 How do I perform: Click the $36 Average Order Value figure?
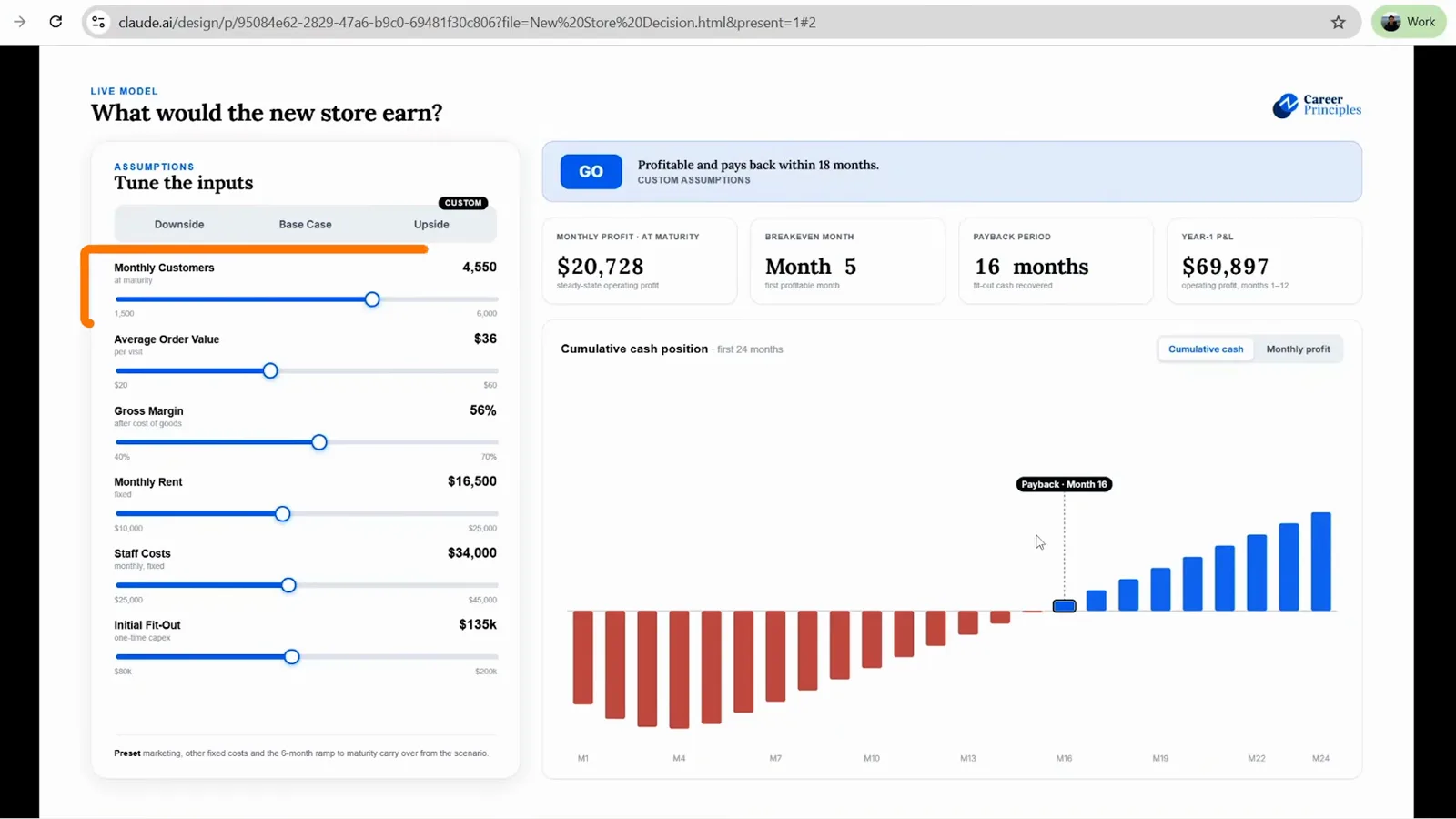pyautogui.click(x=485, y=339)
